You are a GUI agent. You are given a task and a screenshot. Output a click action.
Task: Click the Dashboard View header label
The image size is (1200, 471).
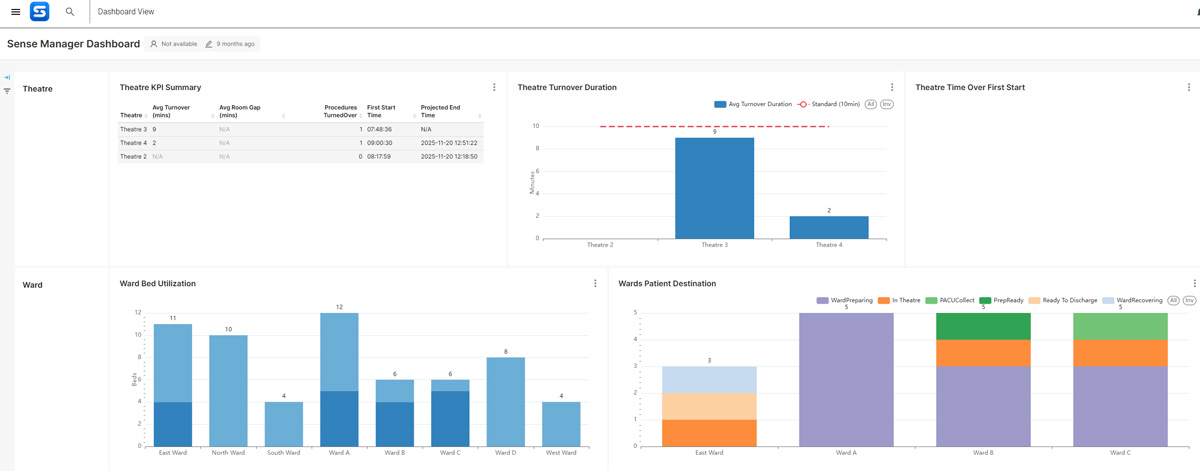126,12
